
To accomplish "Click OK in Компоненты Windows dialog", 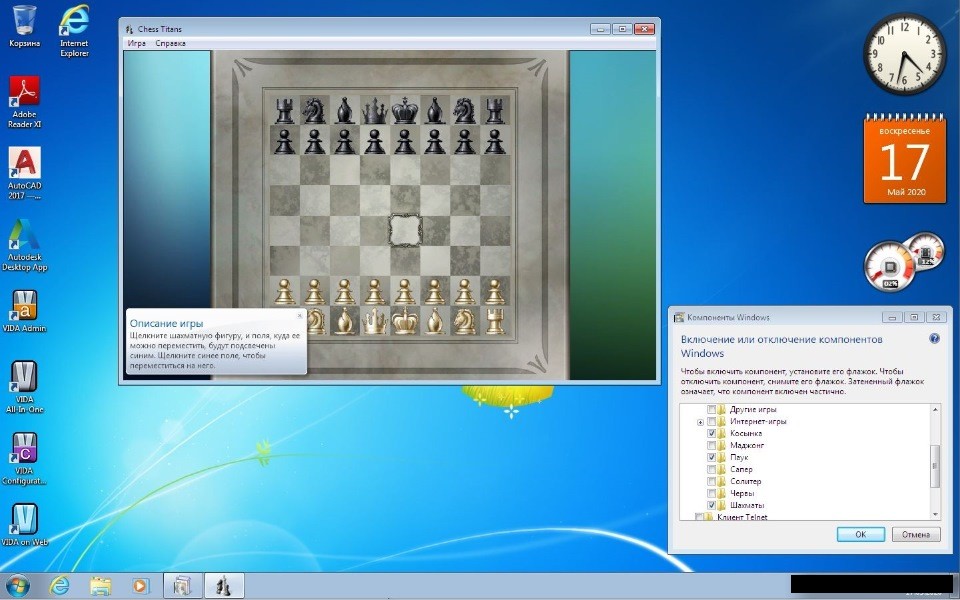I will click(x=860, y=534).
